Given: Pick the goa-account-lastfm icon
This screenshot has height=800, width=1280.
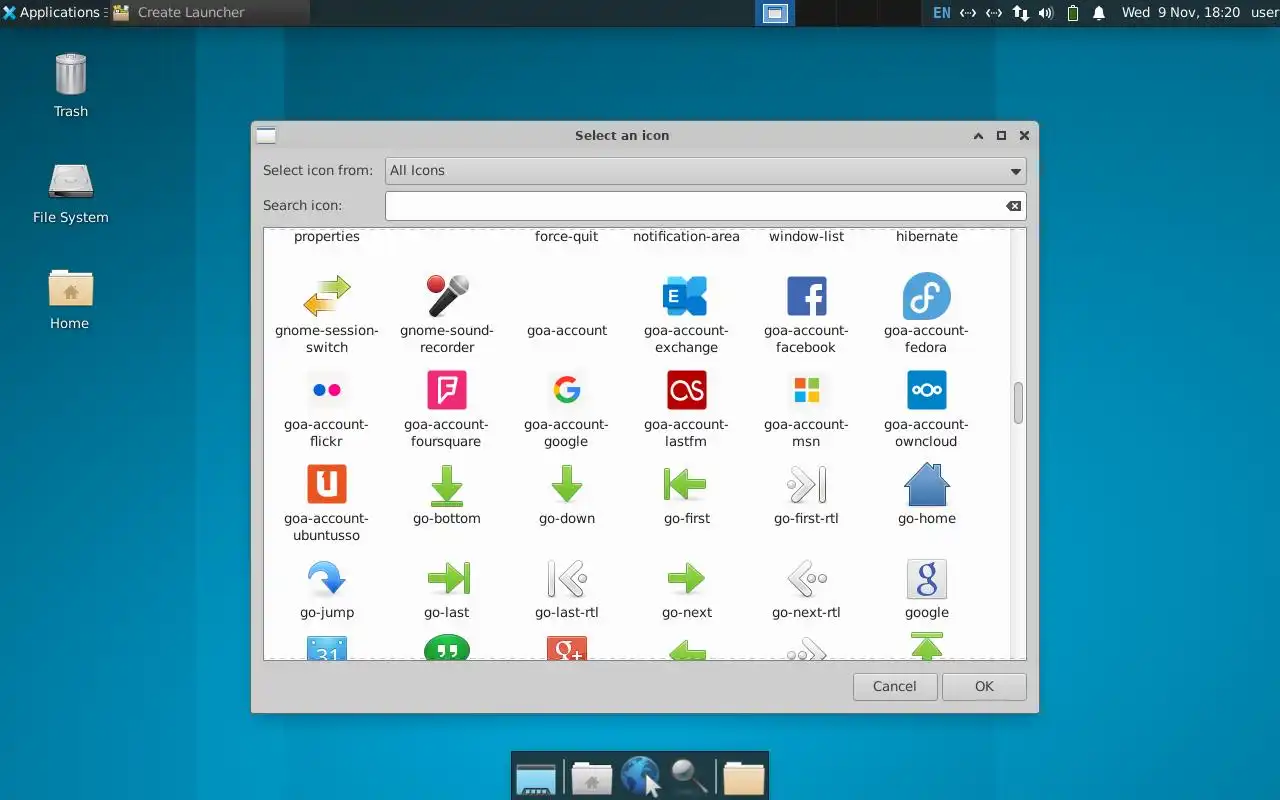Looking at the screenshot, I should click(686, 390).
